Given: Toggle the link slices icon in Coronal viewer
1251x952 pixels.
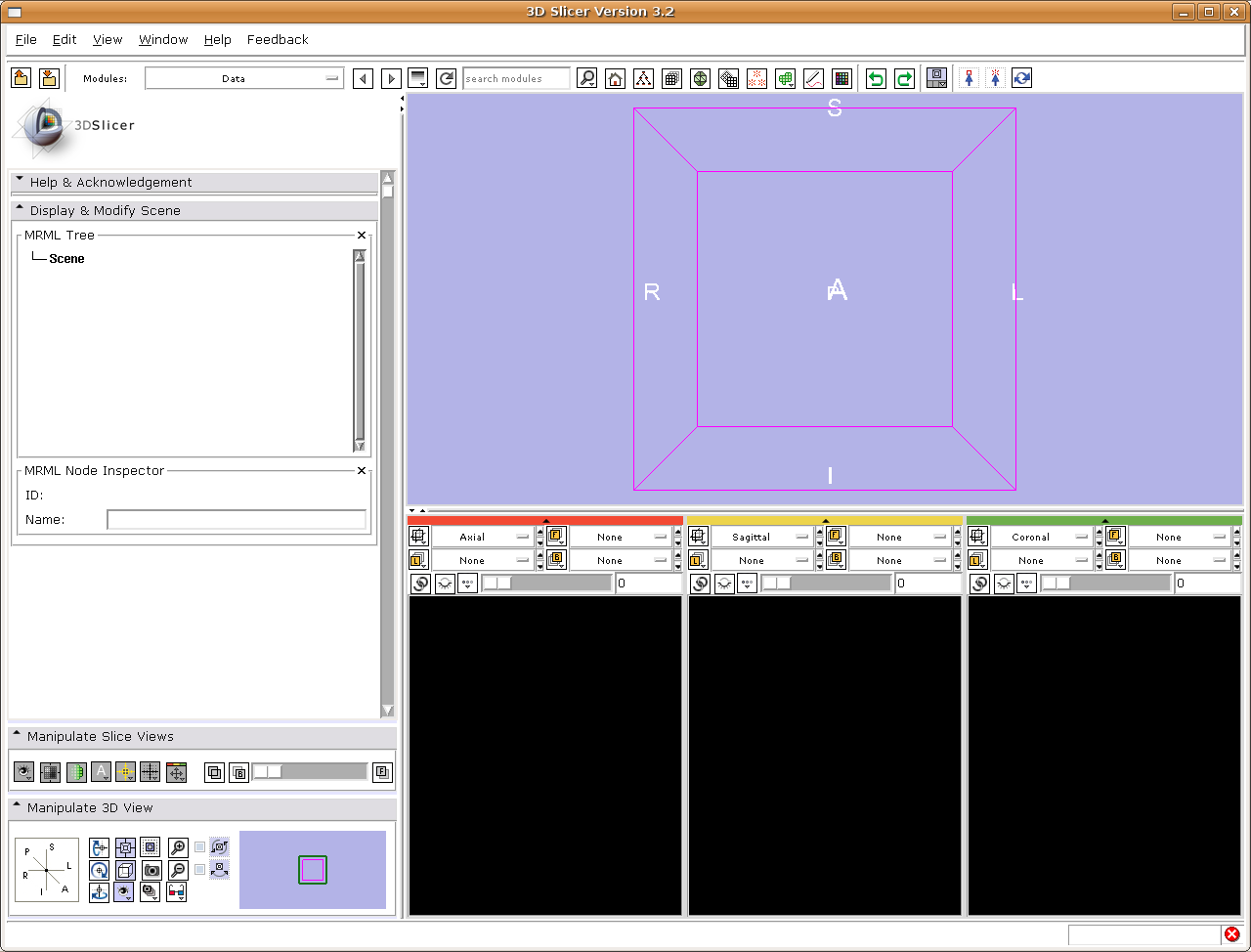Looking at the screenshot, I should pos(979,584).
